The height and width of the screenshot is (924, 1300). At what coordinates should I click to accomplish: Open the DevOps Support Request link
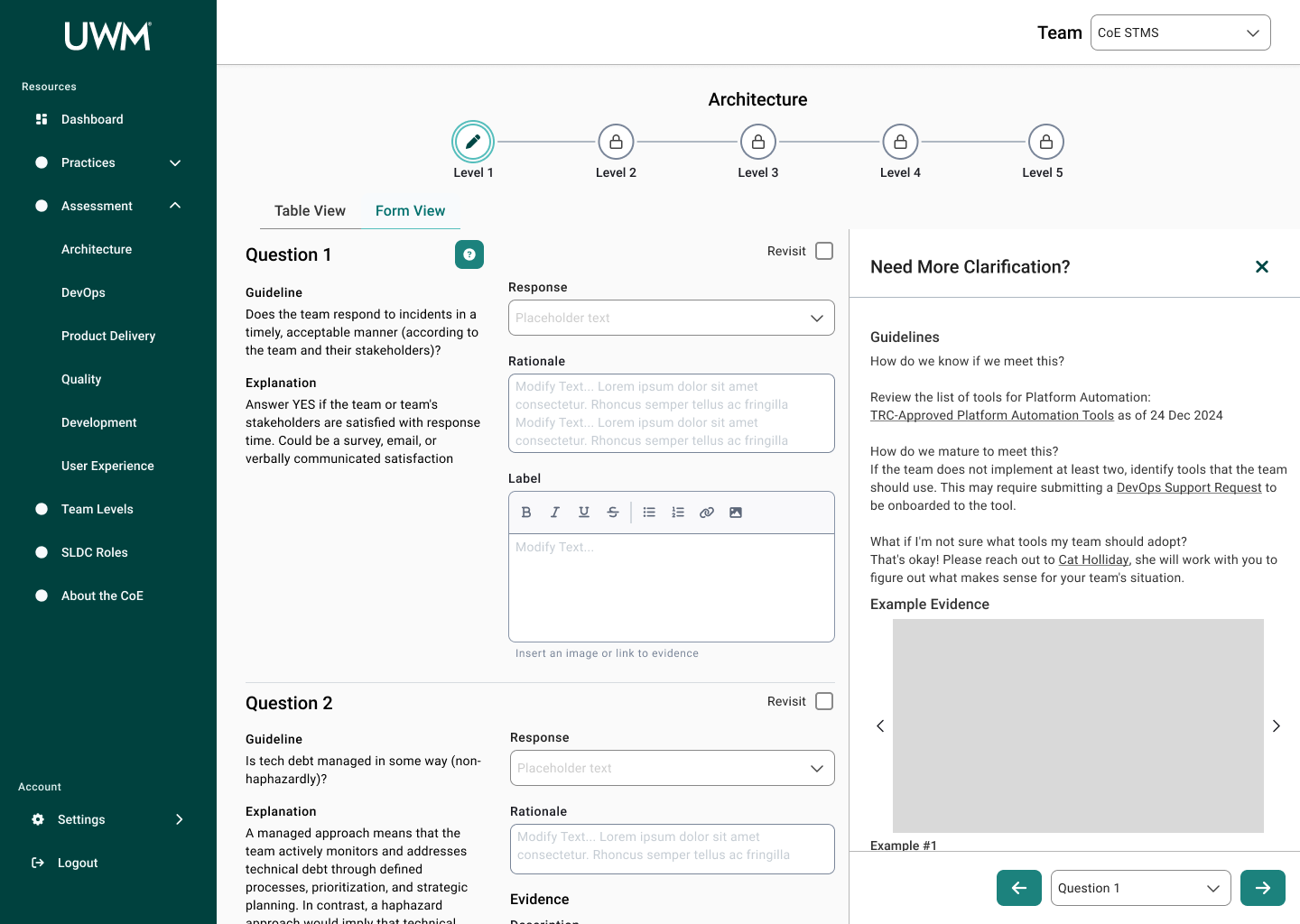point(1189,487)
